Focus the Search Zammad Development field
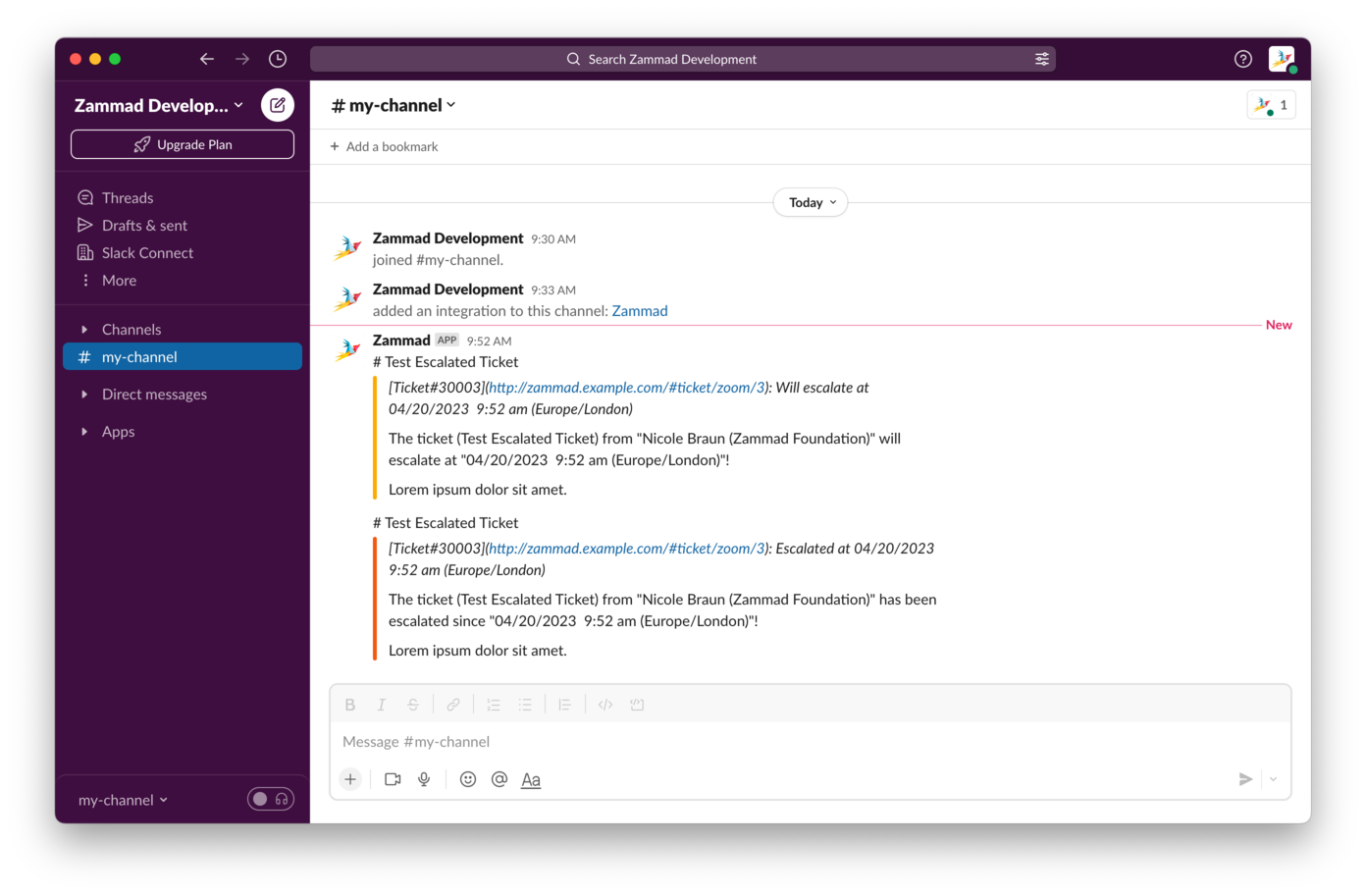 [683, 59]
